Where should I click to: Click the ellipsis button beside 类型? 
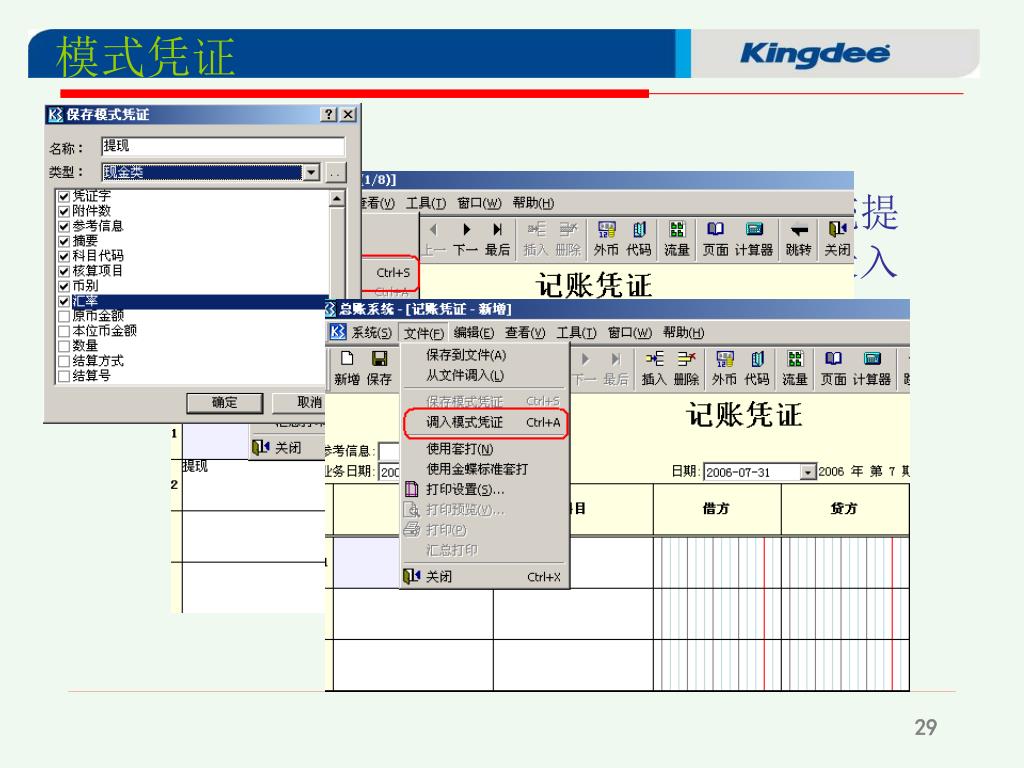tap(335, 172)
